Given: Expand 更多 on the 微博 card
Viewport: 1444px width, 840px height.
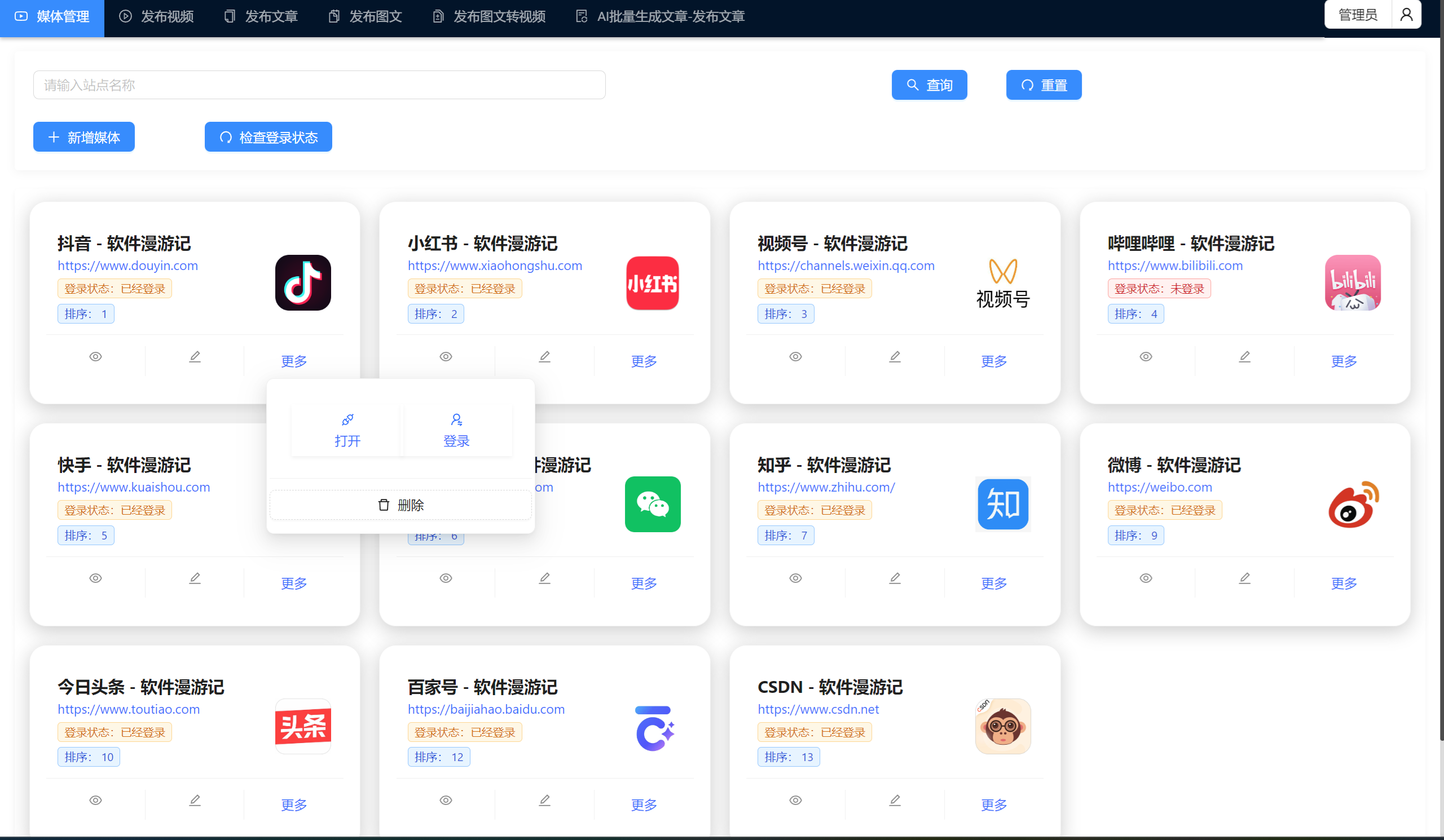Looking at the screenshot, I should [1344, 583].
